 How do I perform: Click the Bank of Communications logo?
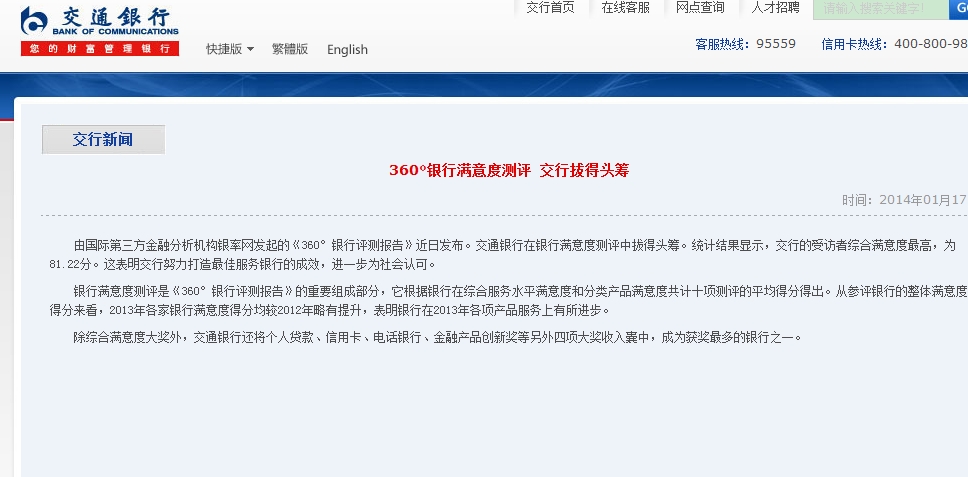99,22
